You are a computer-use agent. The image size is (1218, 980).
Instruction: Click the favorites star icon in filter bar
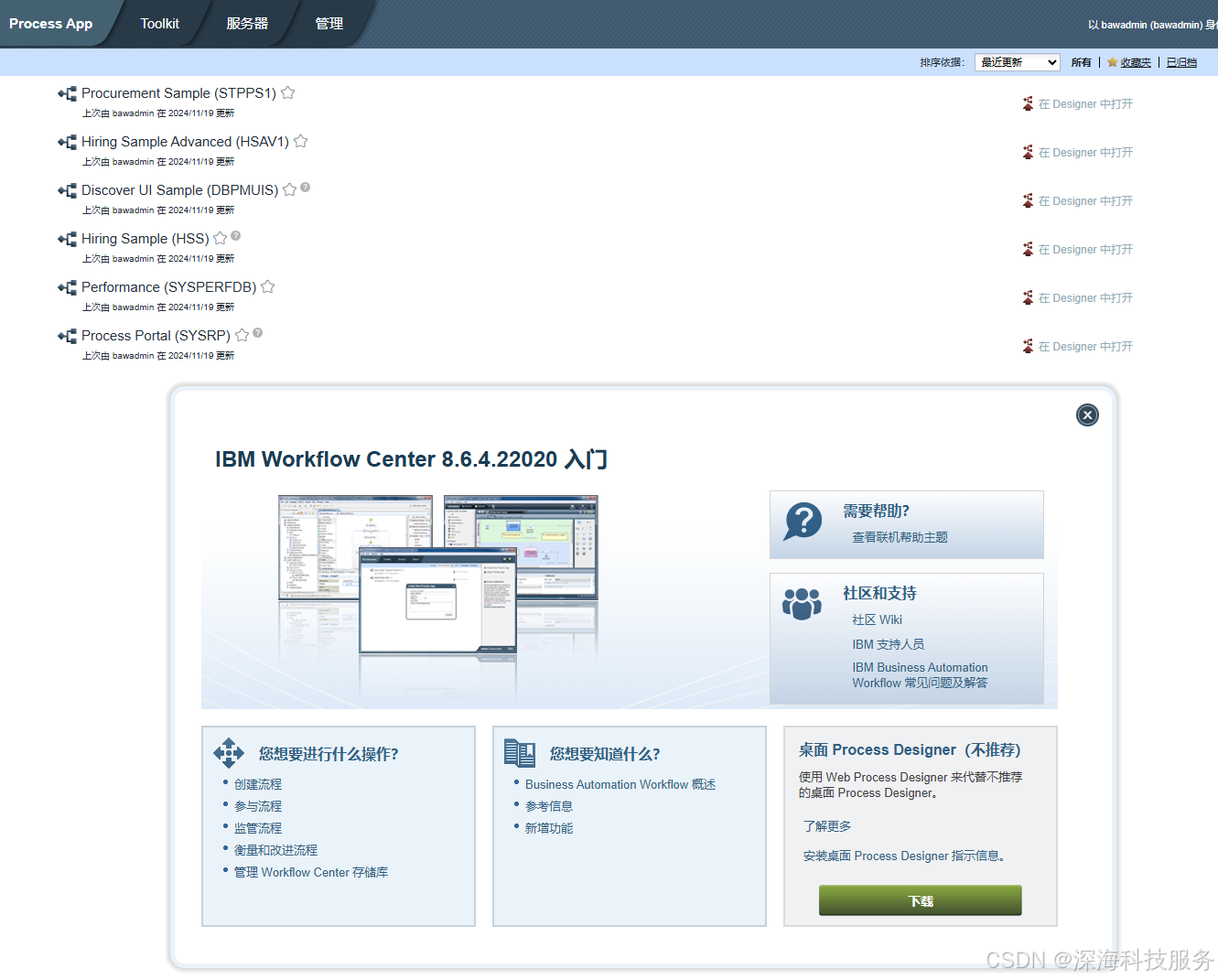pos(1112,62)
